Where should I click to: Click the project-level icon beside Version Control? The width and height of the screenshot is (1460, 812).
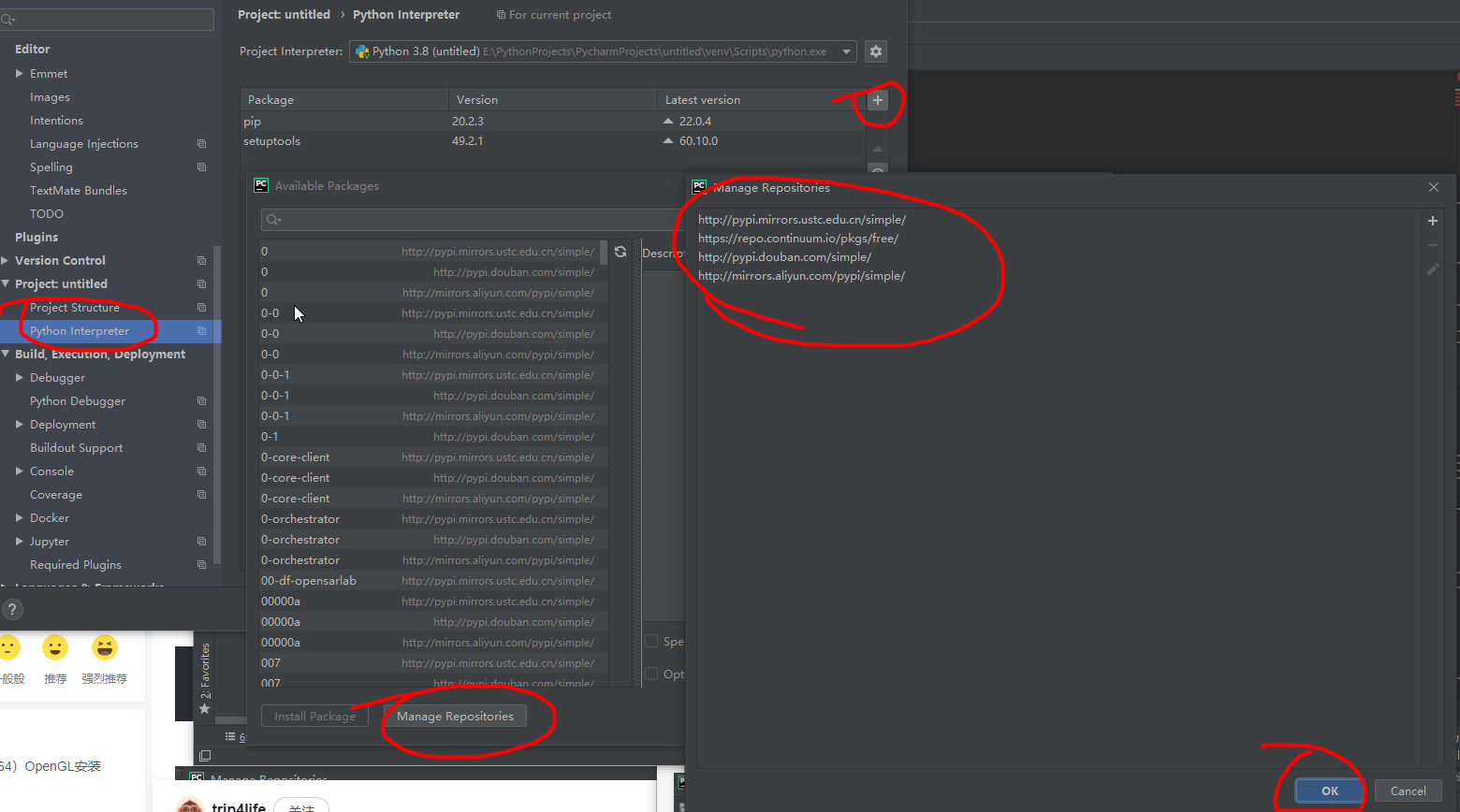tap(201, 261)
